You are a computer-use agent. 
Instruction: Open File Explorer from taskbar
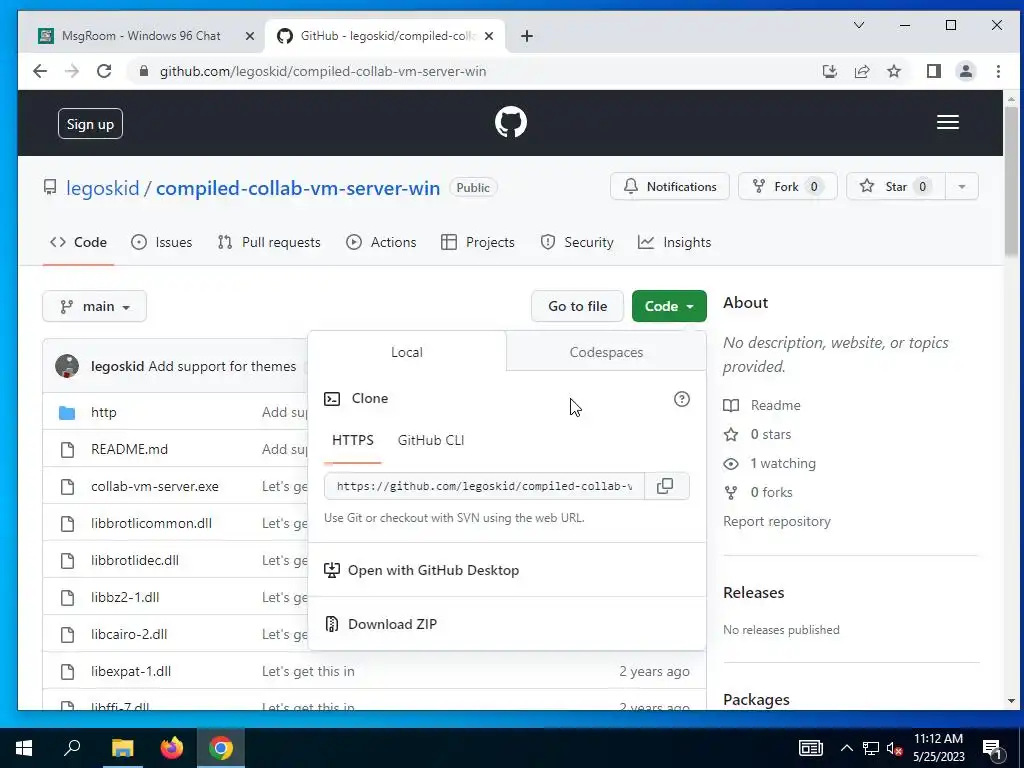point(122,748)
